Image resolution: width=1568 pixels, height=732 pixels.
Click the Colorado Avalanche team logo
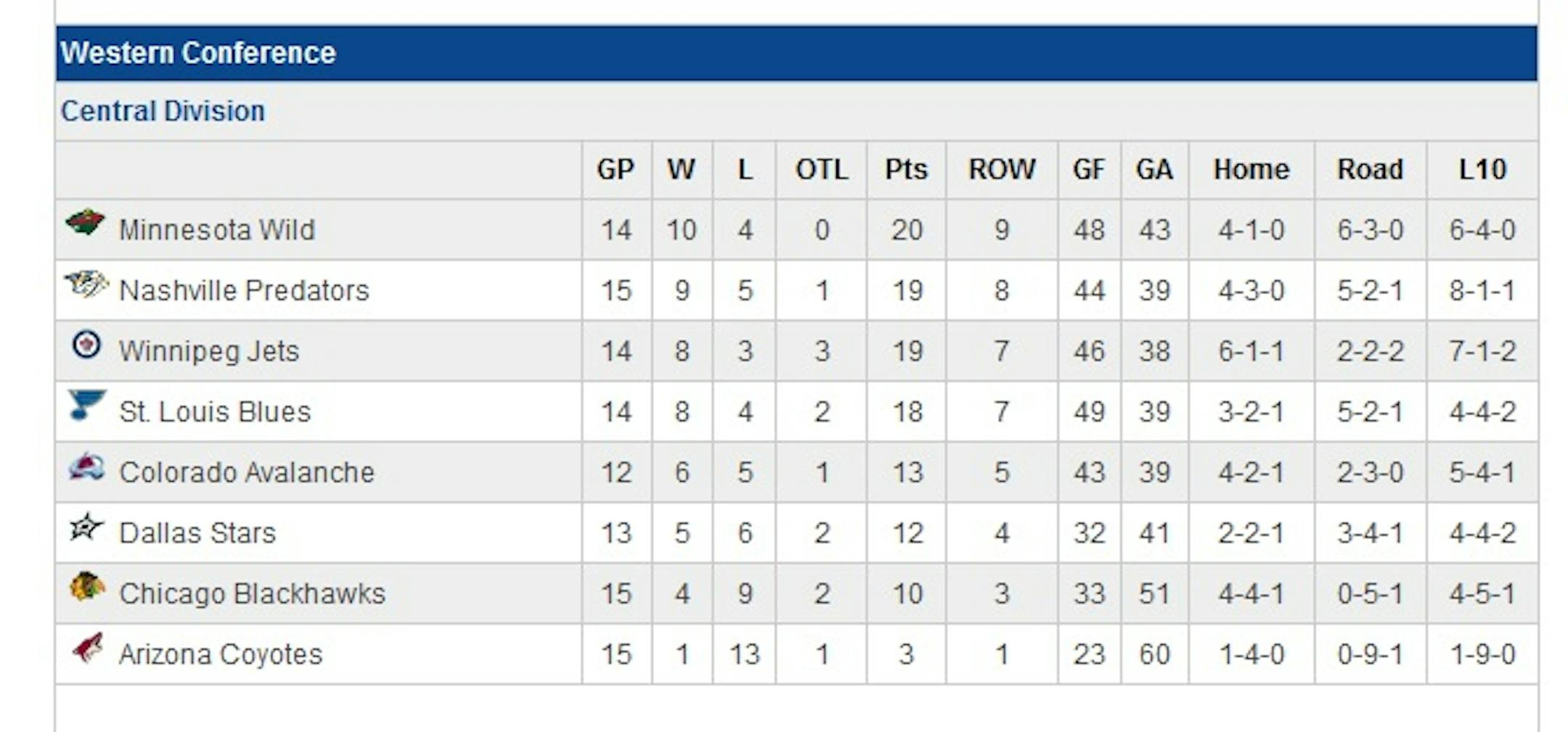86,466
